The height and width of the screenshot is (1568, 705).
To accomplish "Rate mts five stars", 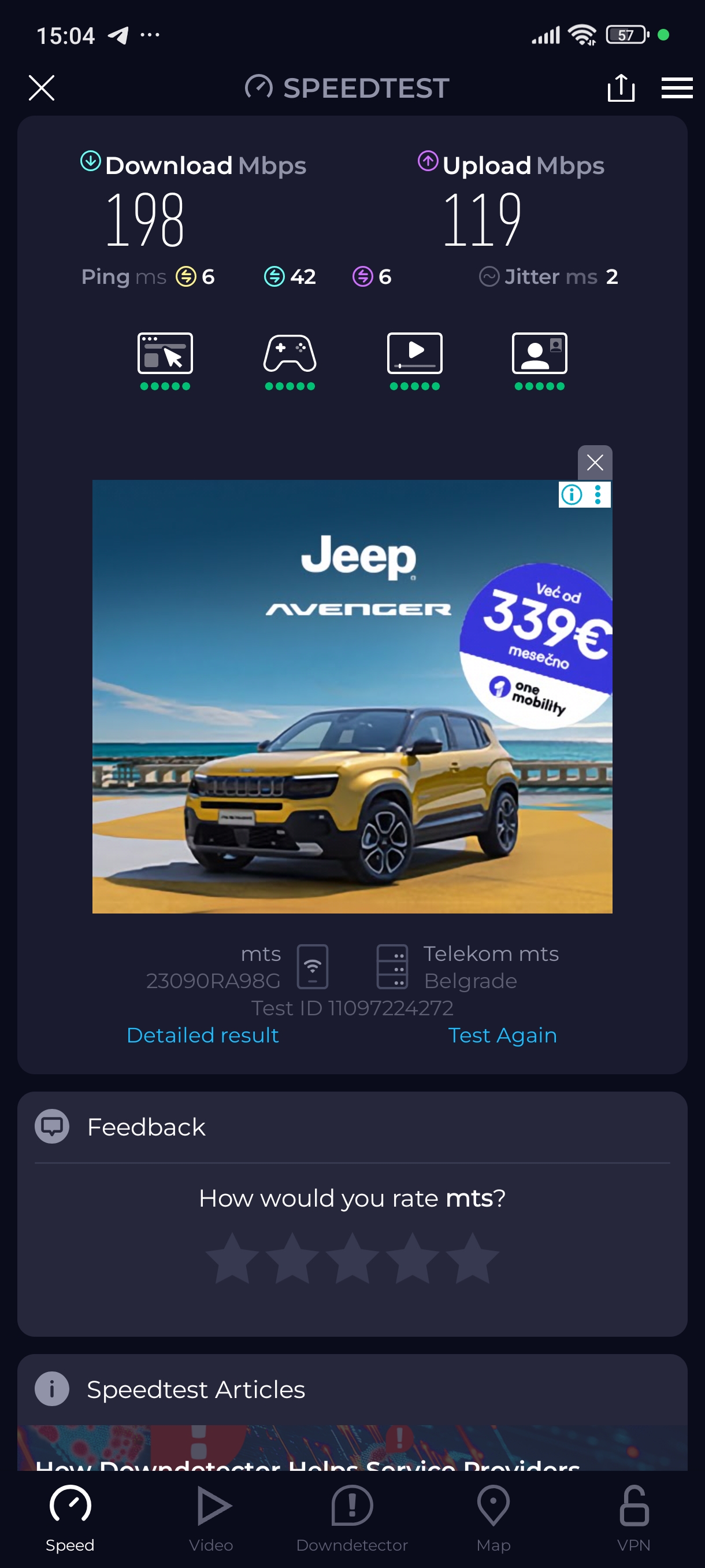I will point(473,1258).
